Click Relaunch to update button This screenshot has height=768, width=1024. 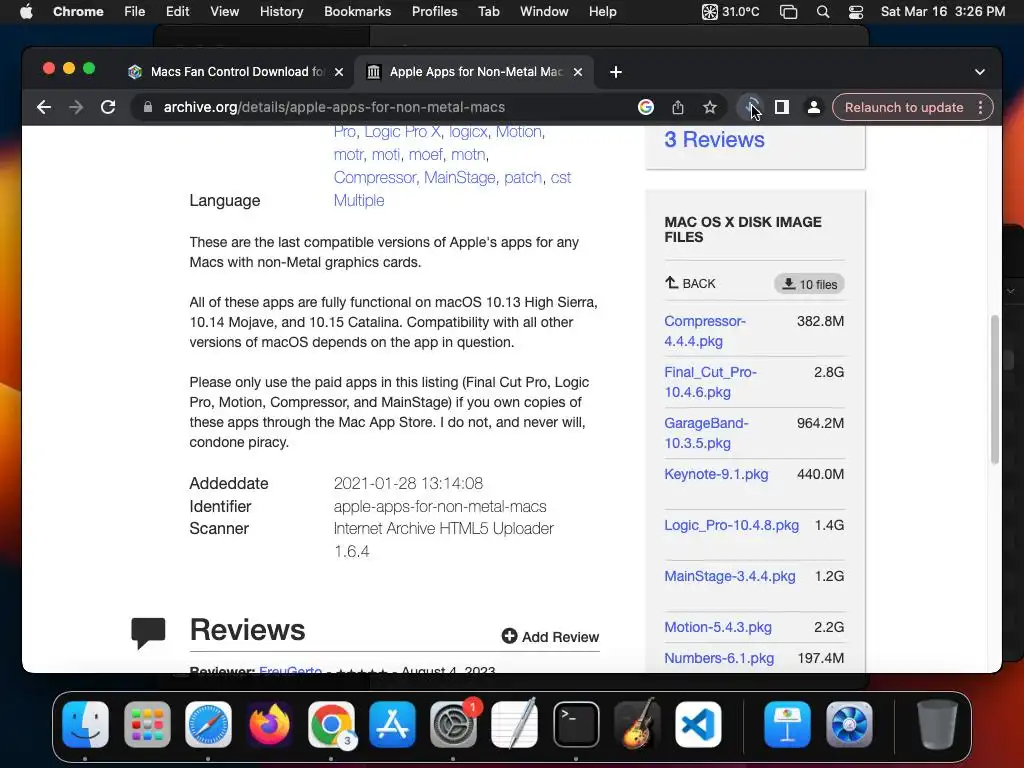point(904,107)
